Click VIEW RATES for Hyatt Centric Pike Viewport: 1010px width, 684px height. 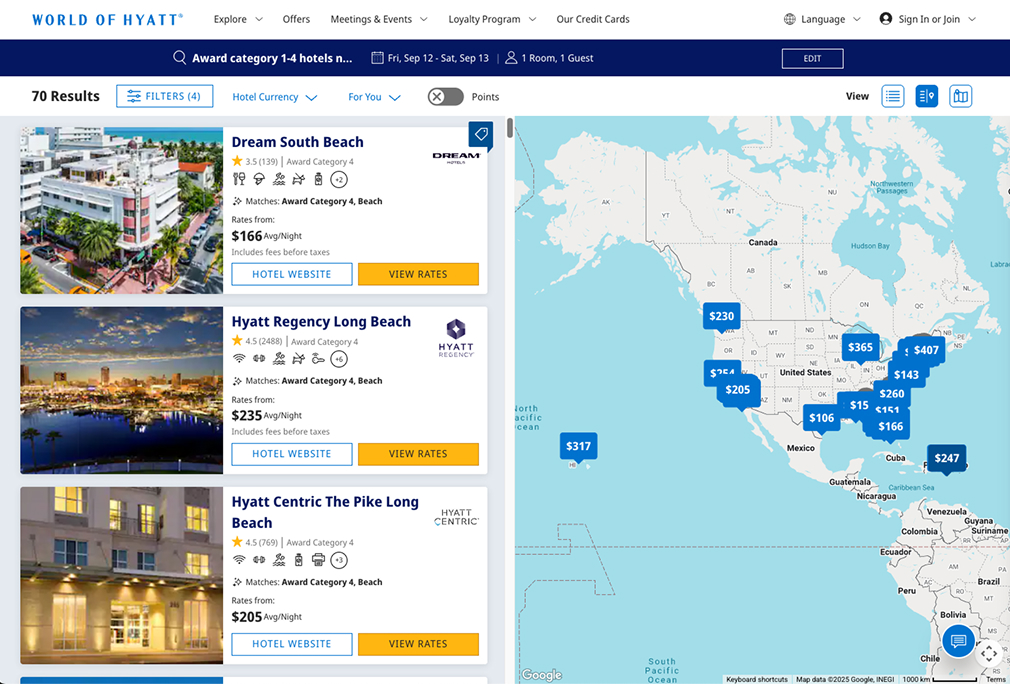point(418,643)
